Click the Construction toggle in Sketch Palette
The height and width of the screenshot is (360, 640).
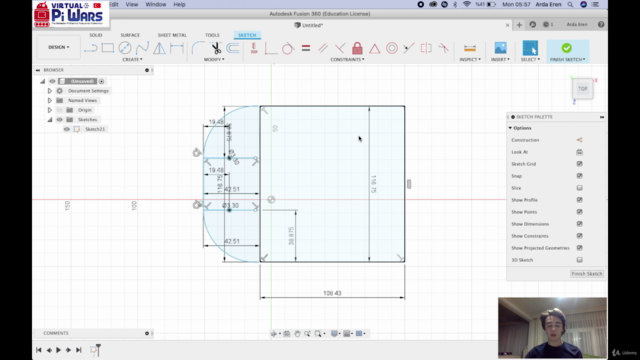click(579, 140)
